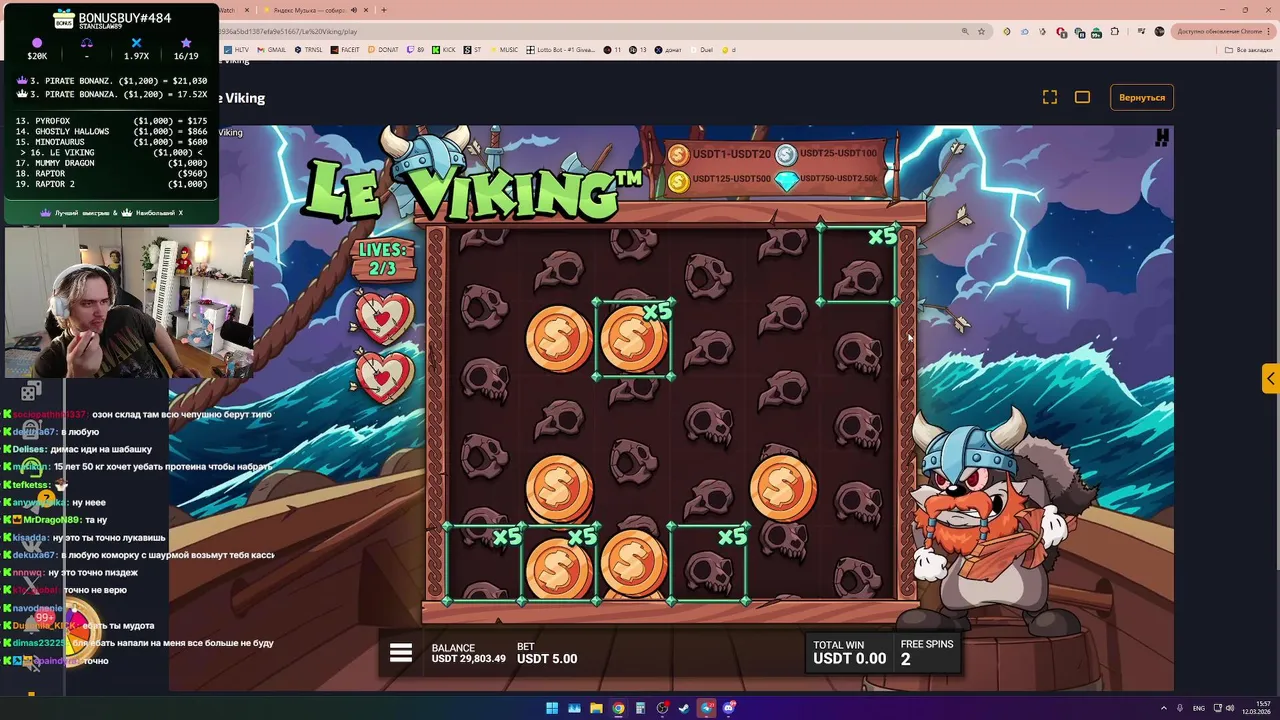The width and height of the screenshot is (1280, 720).
Task: Click the Total Win USDT 0.00 display
Action: (x=849, y=652)
